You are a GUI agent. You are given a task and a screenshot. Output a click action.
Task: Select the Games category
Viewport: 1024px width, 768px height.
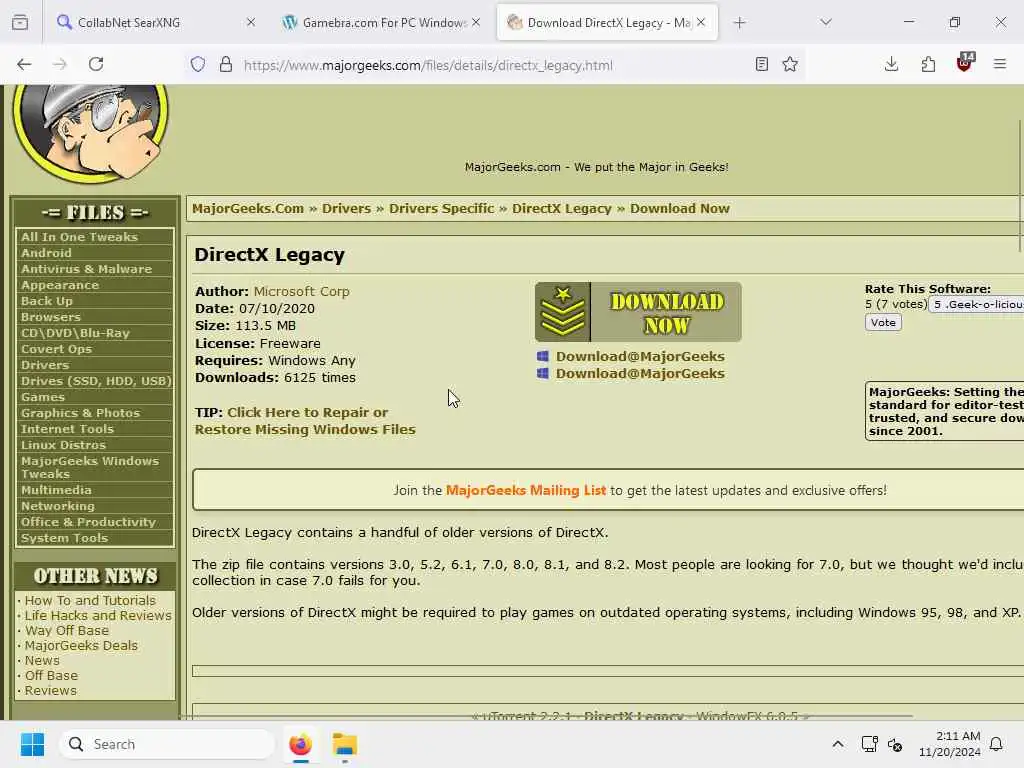[43, 397]
